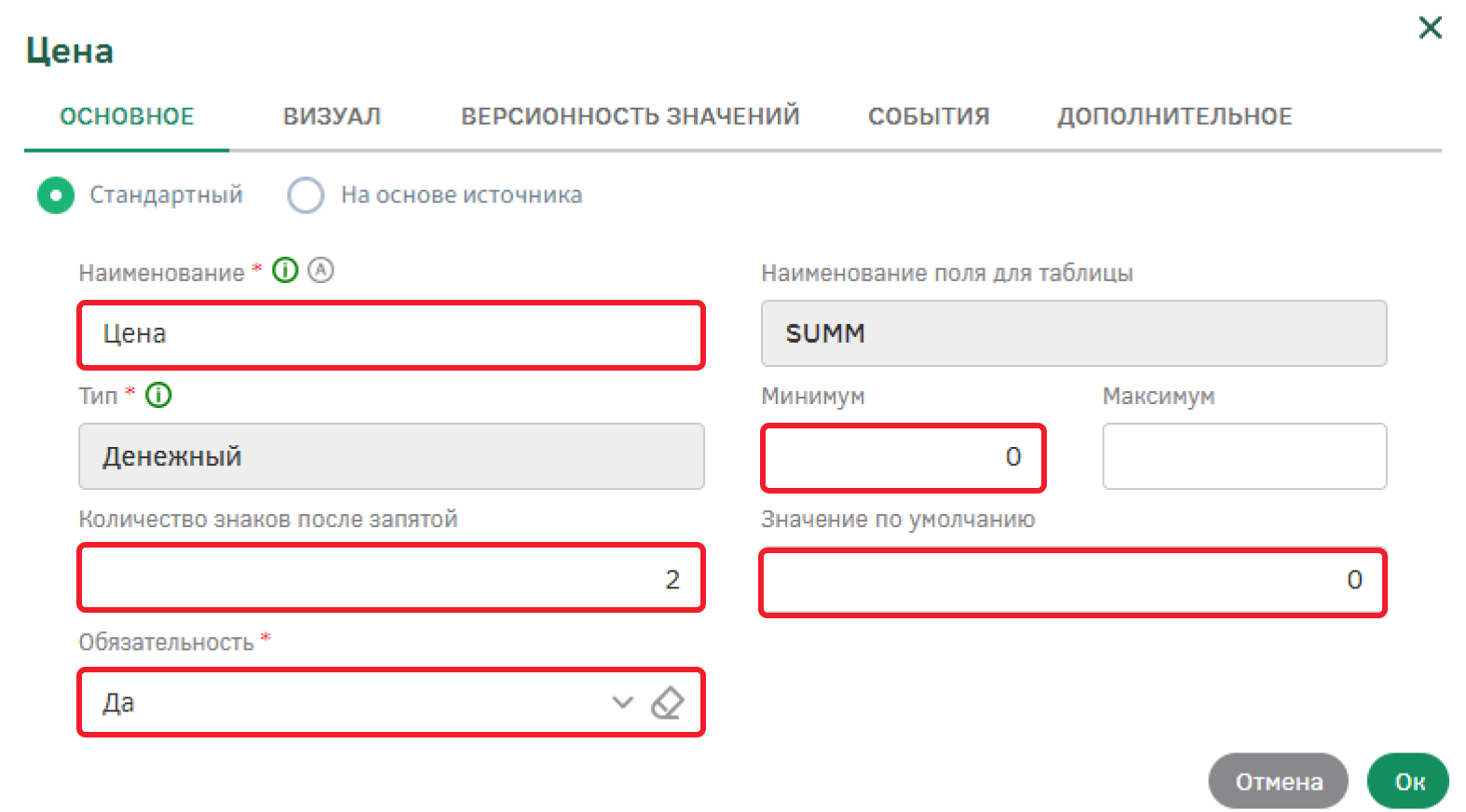
Task: Go to the События tab
Action: point(929,116)
